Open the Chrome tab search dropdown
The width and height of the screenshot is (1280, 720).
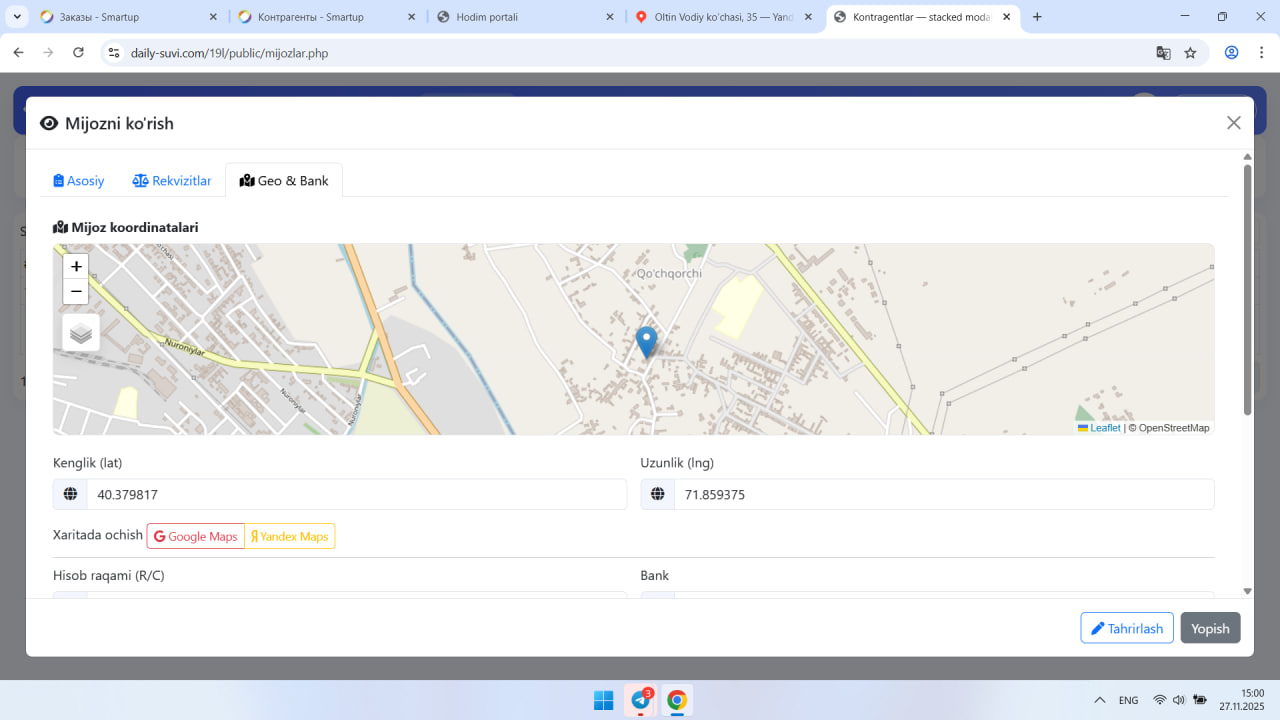(17, 17)
